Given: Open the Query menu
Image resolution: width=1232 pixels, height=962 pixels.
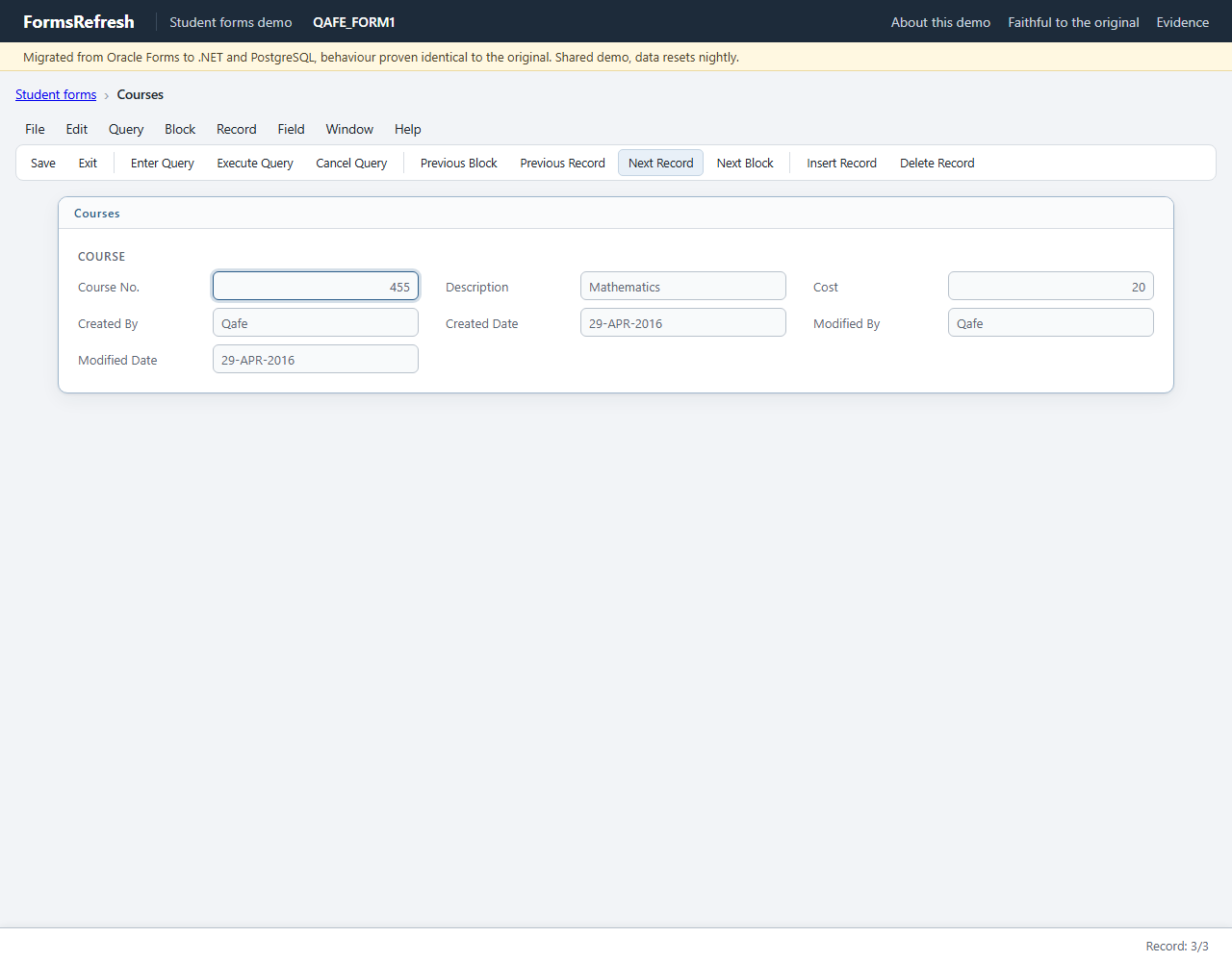Looking at the screenshot, I should coord(126,129).
